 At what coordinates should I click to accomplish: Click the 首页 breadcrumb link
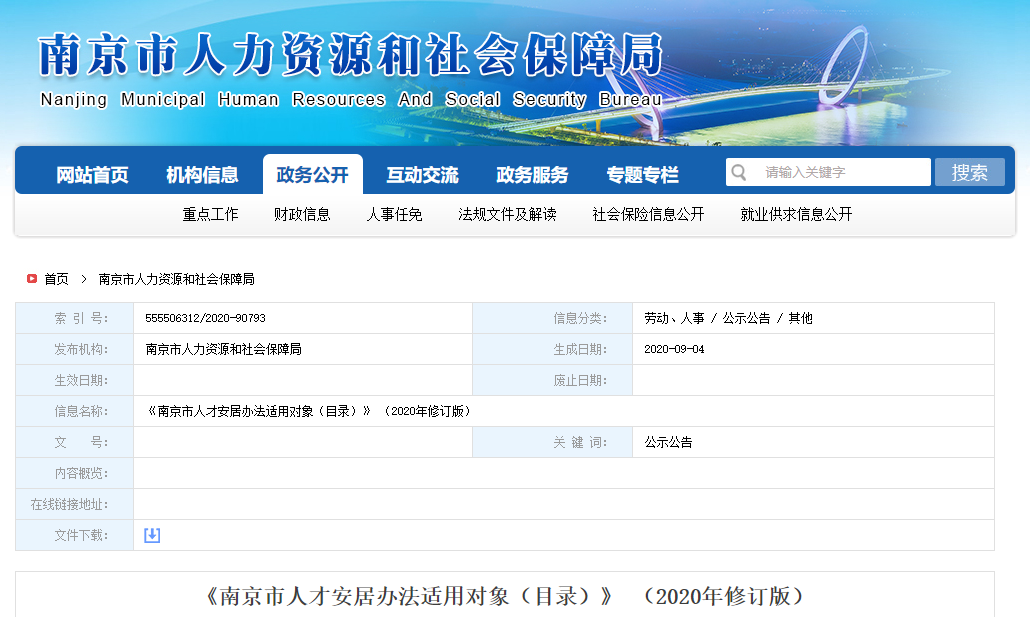(x=56, y=279)
